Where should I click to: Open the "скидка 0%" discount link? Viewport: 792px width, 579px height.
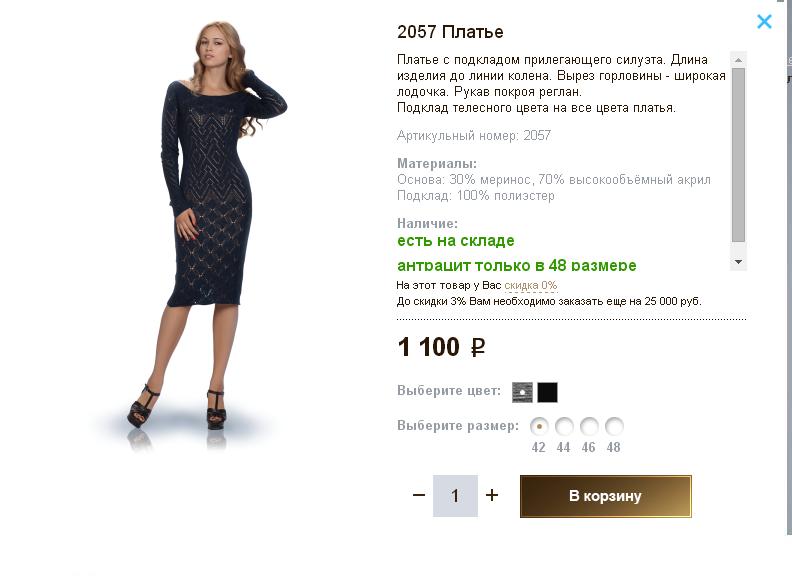pyautogui.click(x=530, y=286)
